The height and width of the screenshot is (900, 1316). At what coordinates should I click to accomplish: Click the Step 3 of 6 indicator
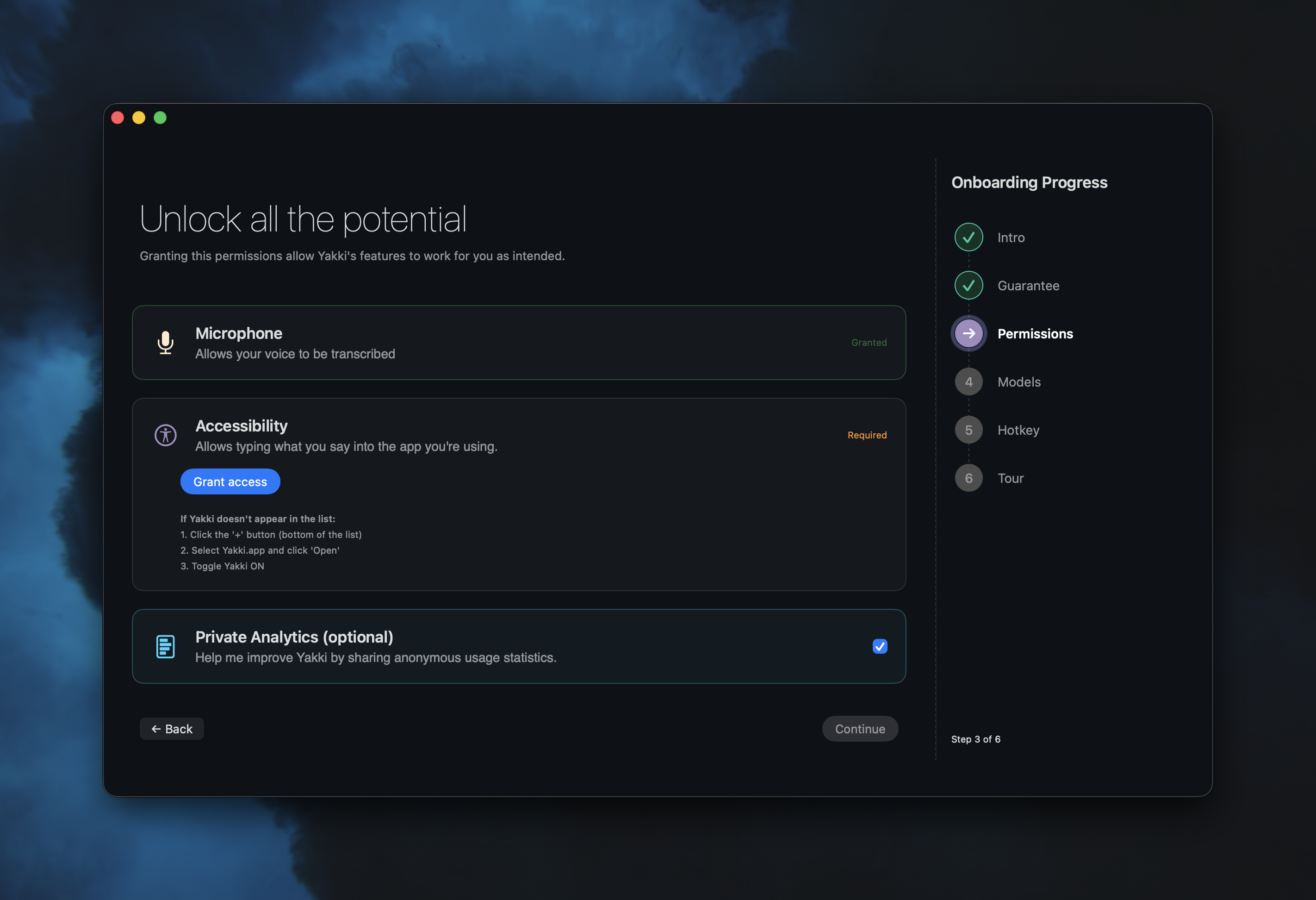976,738
